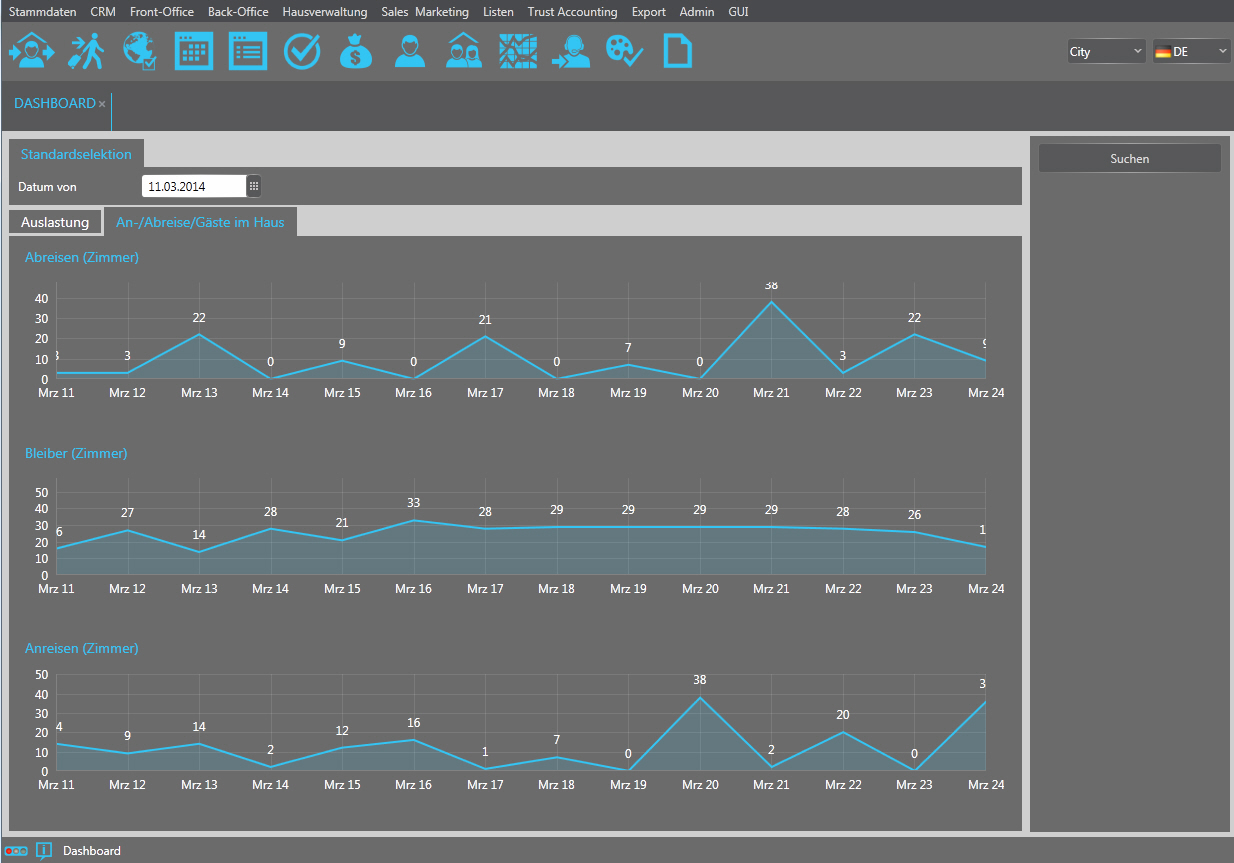Click the headset agent icon
This screenshot has height=863, width=1234.
click(x=572, y=51)
